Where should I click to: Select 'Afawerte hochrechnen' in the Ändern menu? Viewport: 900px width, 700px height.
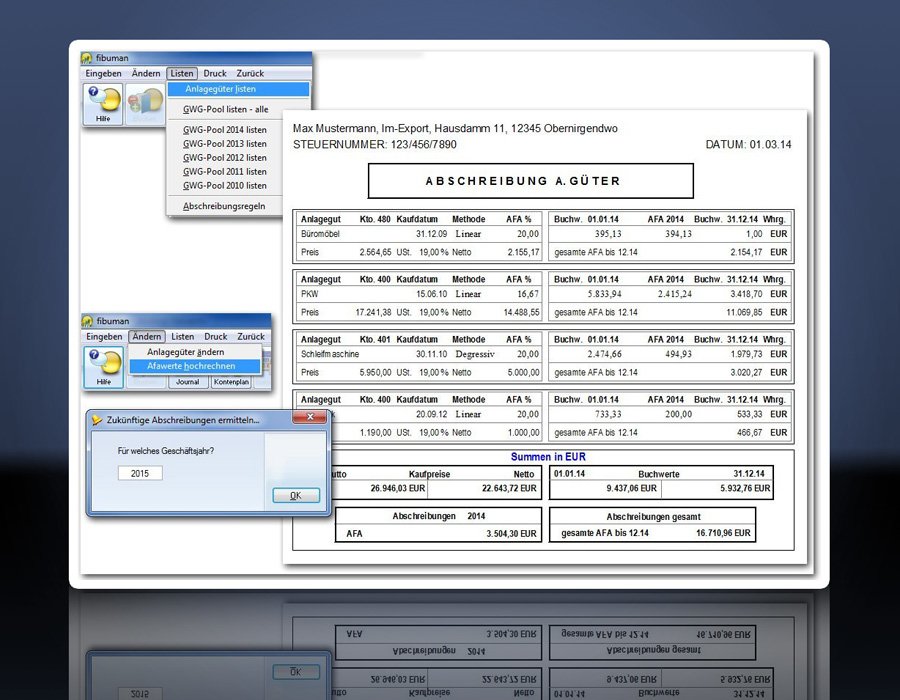[191, 367]
